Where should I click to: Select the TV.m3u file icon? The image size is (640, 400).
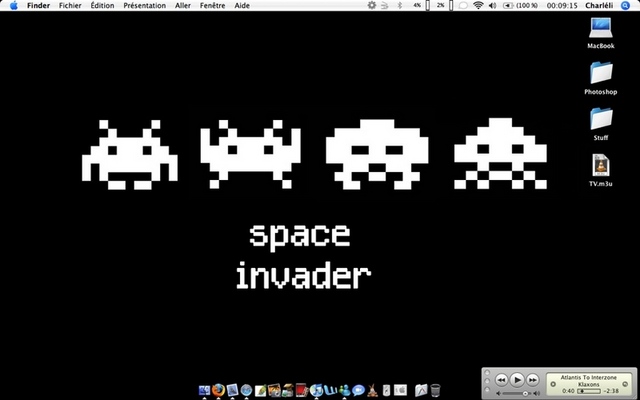[x=600, y=165]
